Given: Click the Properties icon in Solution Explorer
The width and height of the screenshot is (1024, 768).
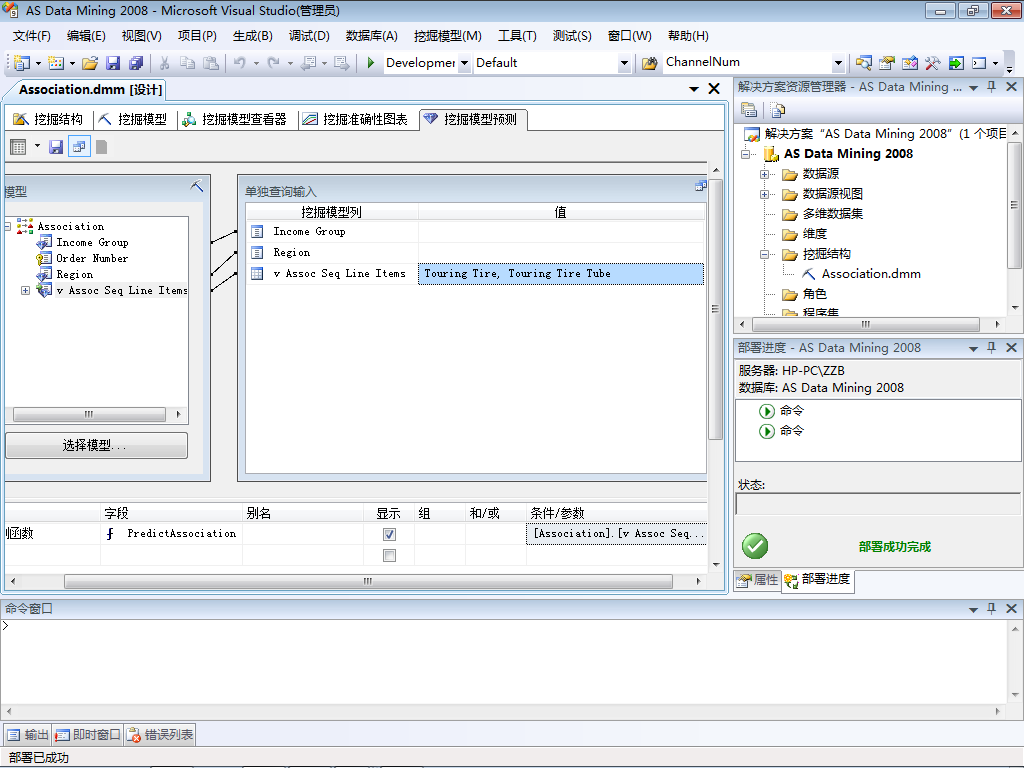Looking at the screenshot, I should click(749, 110).
